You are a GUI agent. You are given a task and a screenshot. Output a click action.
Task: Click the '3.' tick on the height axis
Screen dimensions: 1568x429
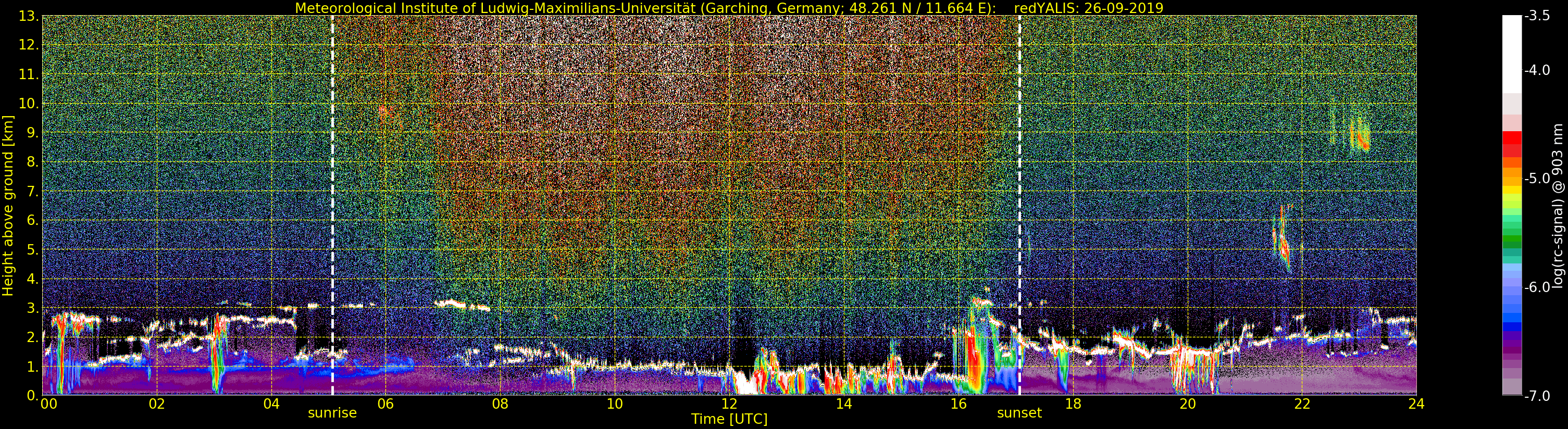pyautogui.click(x=33, y=309)
